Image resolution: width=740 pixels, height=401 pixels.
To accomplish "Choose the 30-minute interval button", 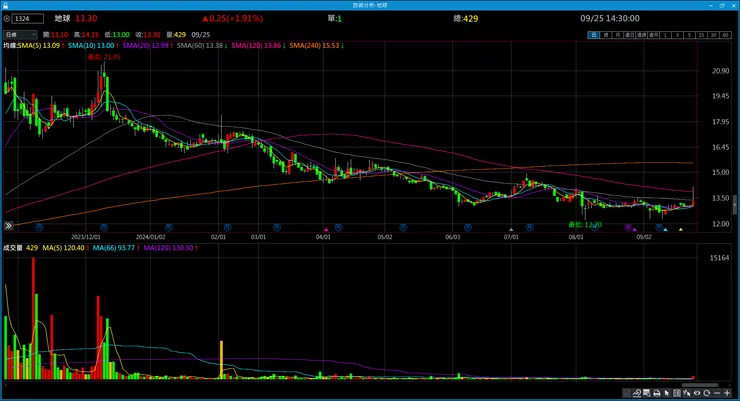I will pos(713,35).
